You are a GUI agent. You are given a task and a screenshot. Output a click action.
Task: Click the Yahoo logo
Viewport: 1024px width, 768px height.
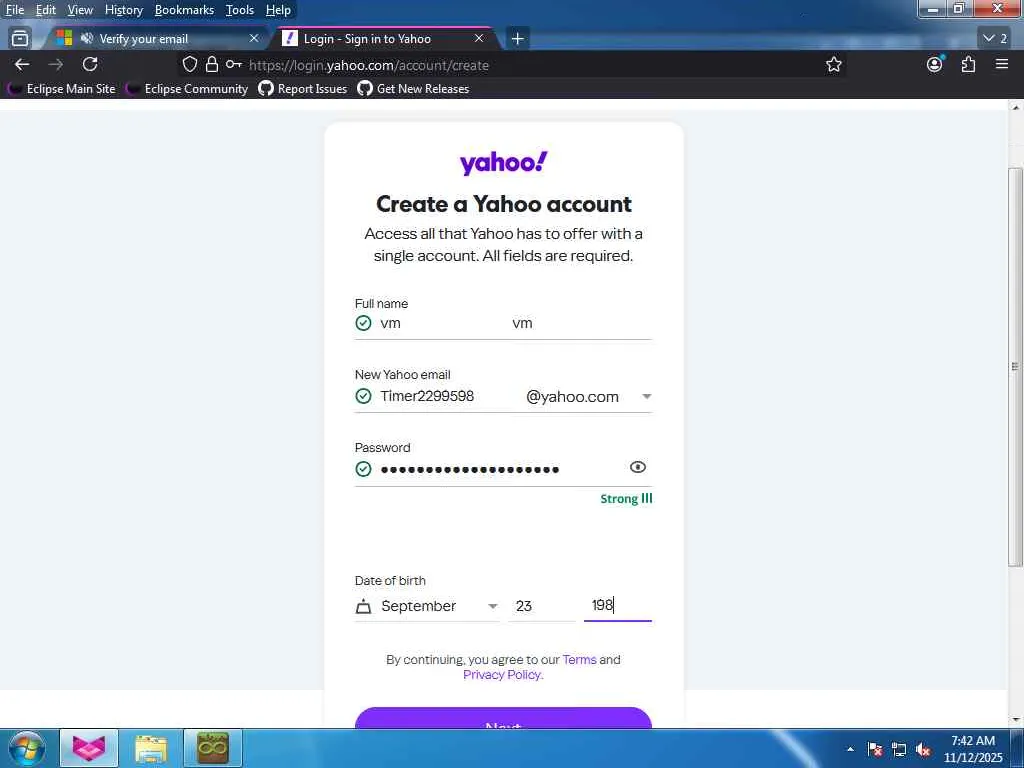click(x=504, y=163)
